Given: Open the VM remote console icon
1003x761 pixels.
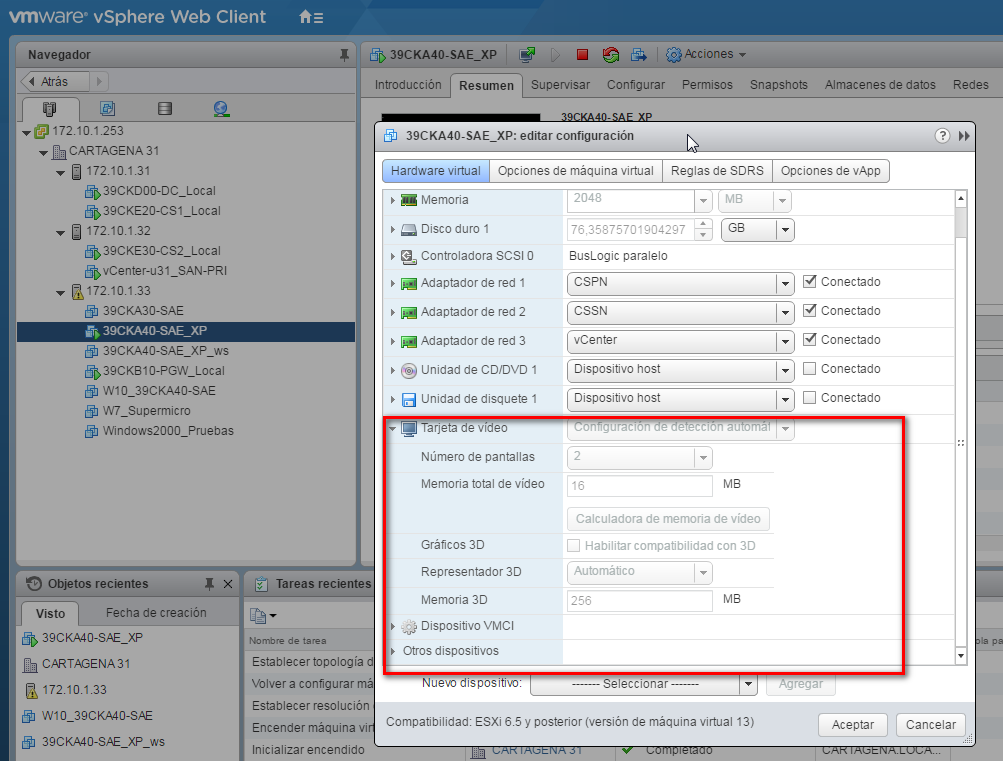Looking at the screenshot, I should (527, 54).
